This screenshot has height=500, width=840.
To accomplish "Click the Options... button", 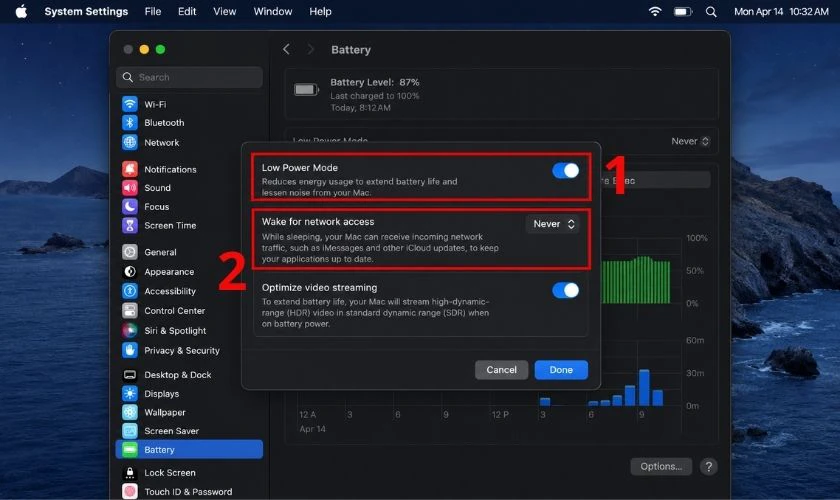I will (x=661, y=467).
